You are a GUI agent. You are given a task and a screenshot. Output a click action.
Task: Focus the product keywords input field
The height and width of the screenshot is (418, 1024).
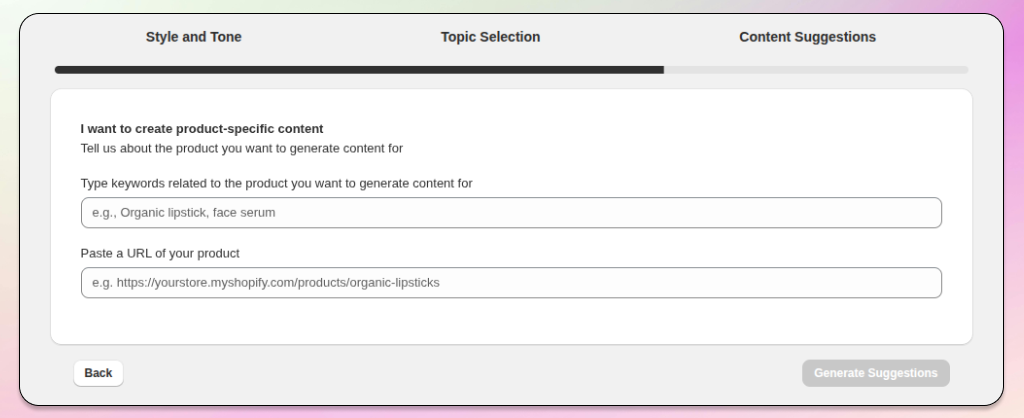(511, 212)
